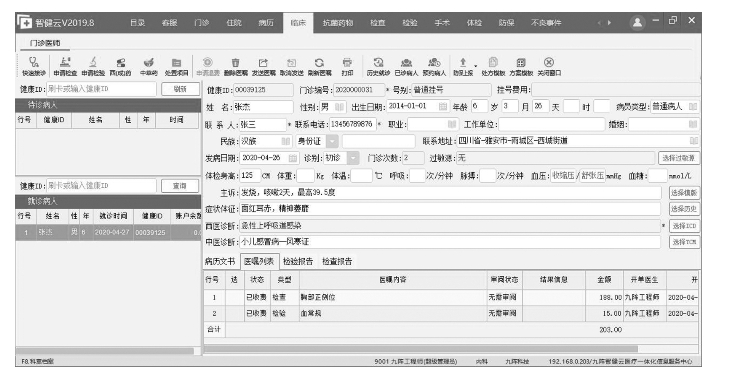Open the 发病日期 calendar picker

pos(292,158)
